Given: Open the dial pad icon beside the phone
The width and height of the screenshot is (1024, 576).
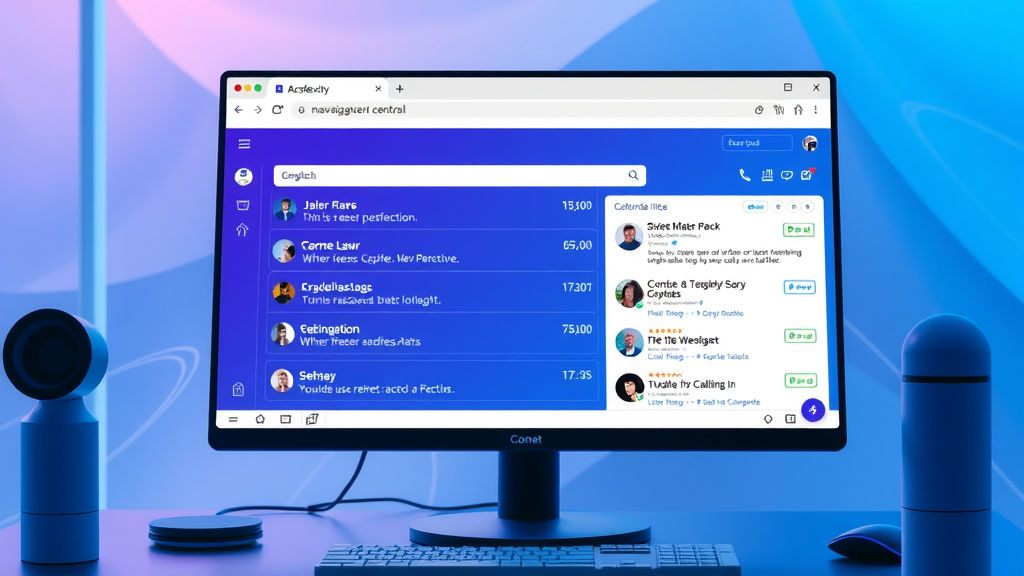Looking at the screenshot, I should tap(766, 175).
